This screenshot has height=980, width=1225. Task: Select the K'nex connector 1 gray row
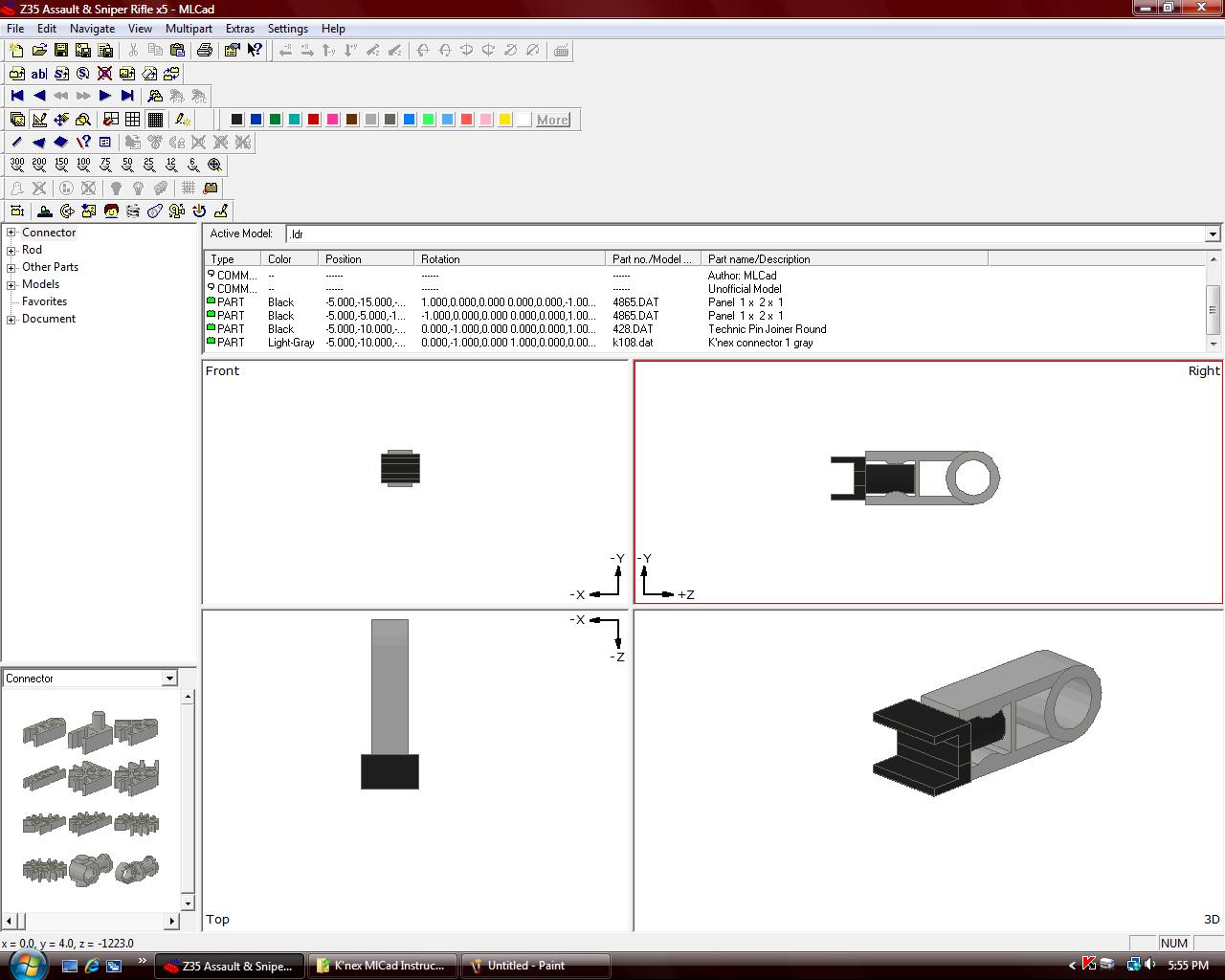pos(706,343)
